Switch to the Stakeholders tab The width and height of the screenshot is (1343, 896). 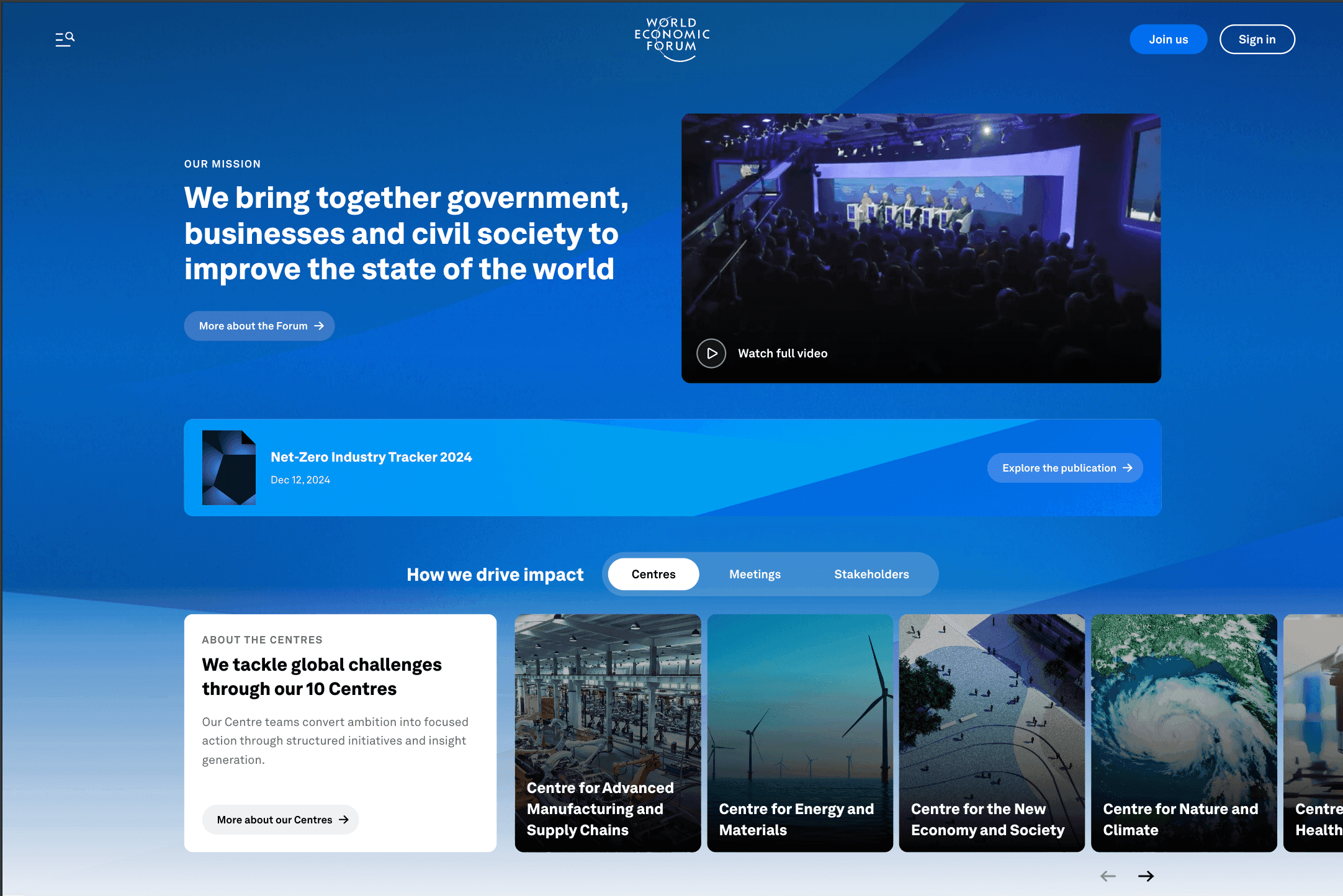click(x=871, y=575)
